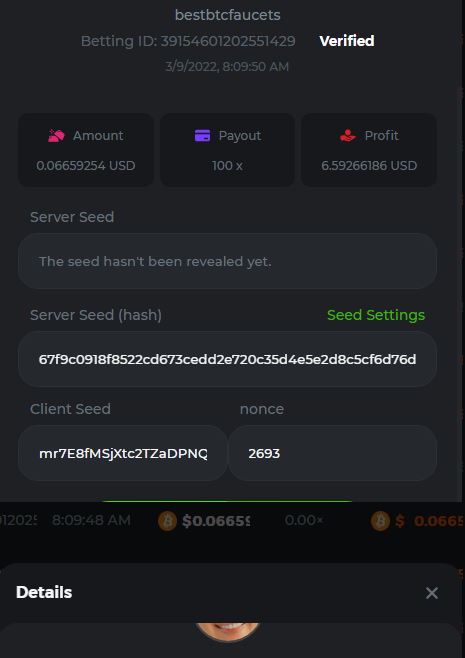Click the Amount card showing 0.06659254 USD
The image size is (465, 658).
pyautogui.click(x=86, y=150)
